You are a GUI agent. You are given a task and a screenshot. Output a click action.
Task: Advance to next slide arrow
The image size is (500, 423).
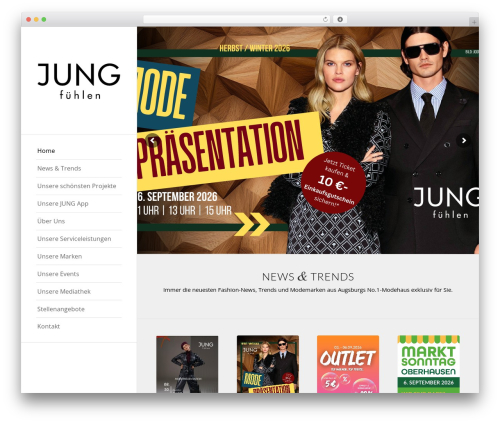[463, 141]
